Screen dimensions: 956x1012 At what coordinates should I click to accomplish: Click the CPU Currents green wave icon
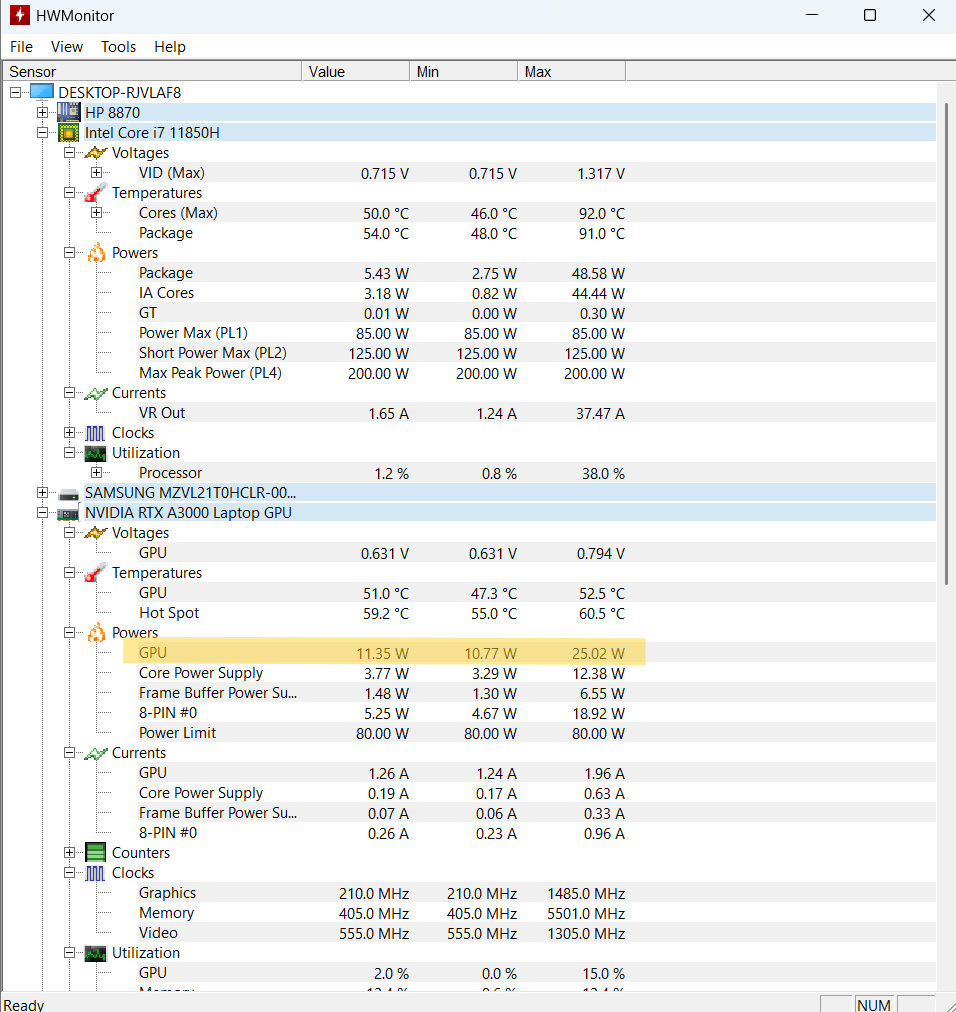click(x=96, y=393)
